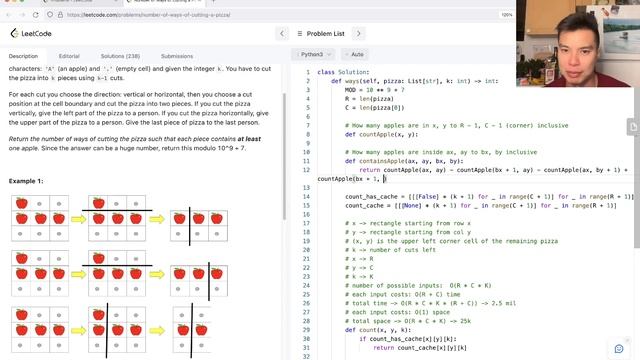Click the 'MOD = 10 ** 9 + 7' line
The image size is (640, 360).
pos(374,90)
